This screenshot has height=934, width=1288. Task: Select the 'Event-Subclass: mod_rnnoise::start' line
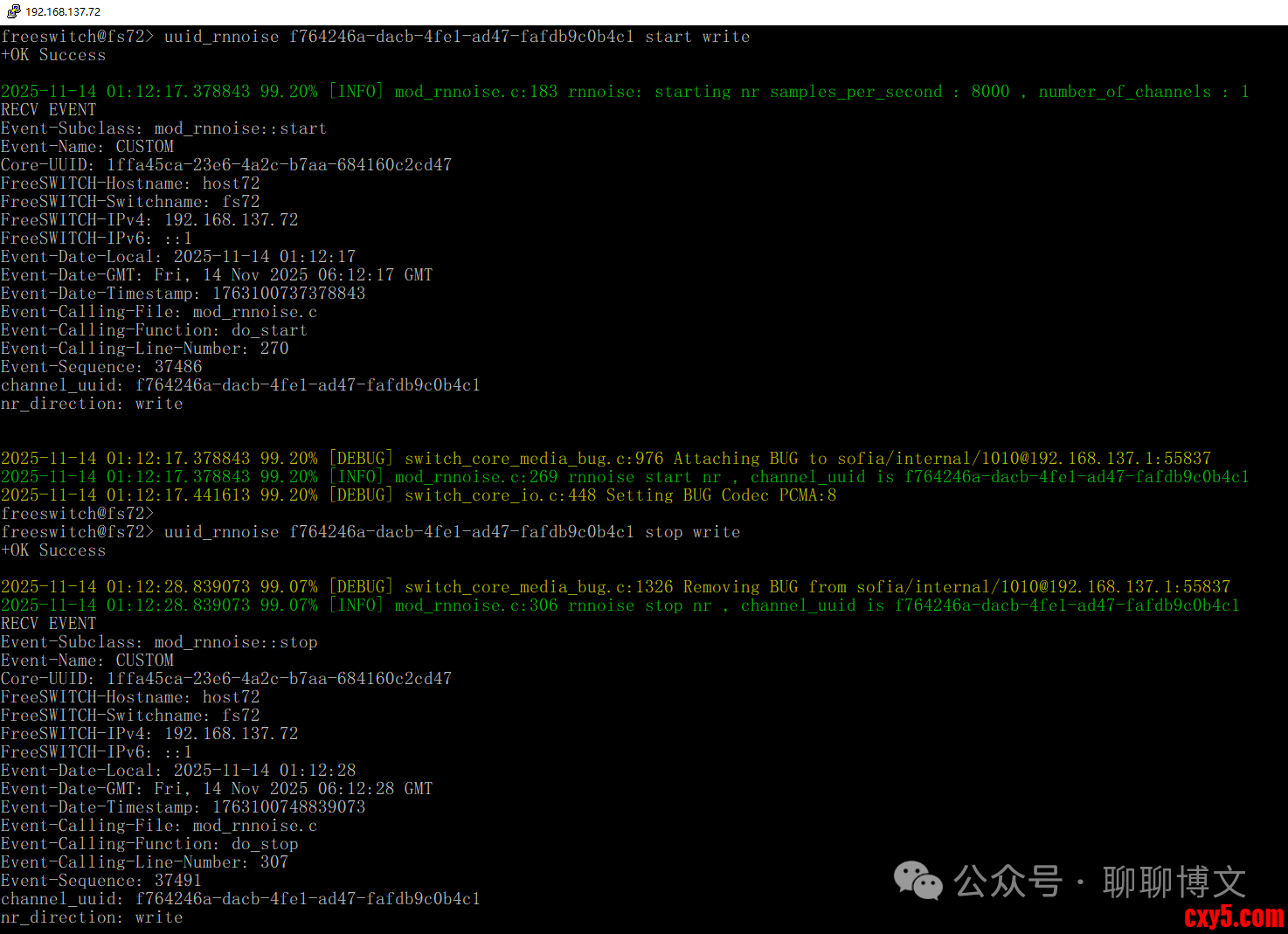(x=163, y=128)
